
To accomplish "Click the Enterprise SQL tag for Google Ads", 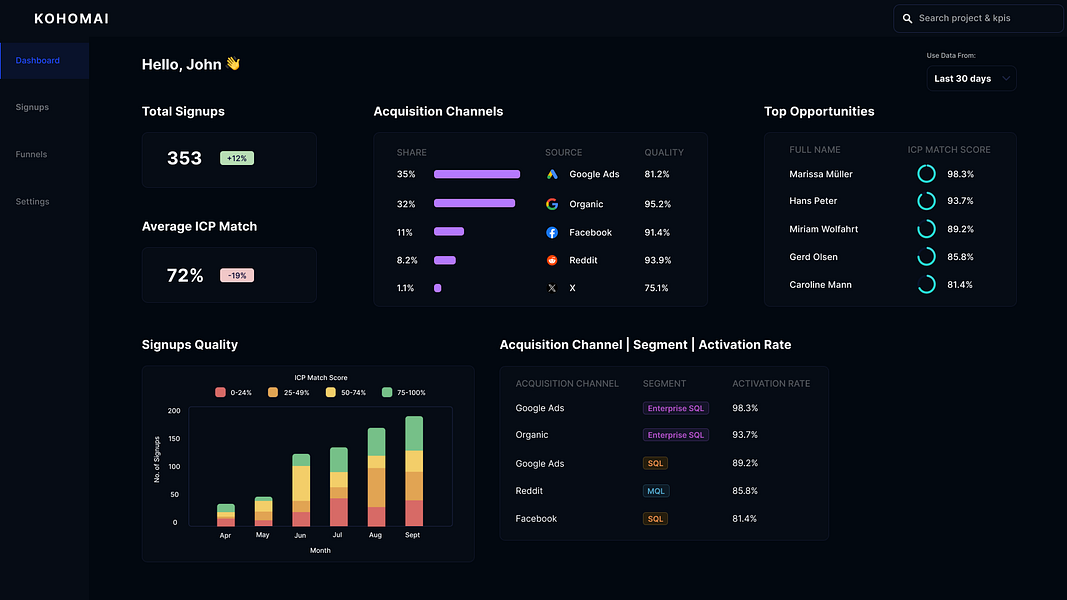I will click(x=676, y=408).
